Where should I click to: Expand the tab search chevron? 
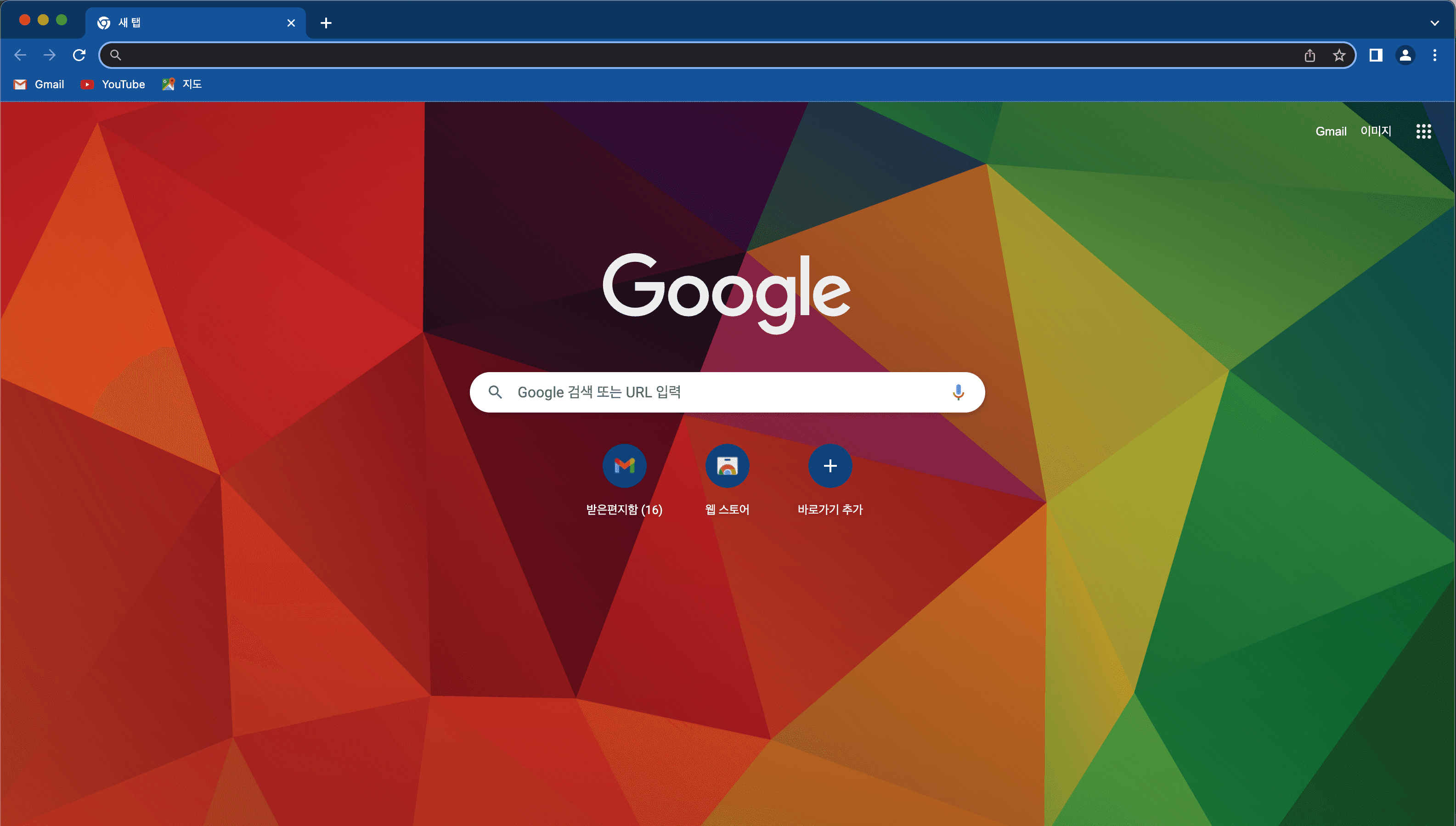coord(1434,23)
